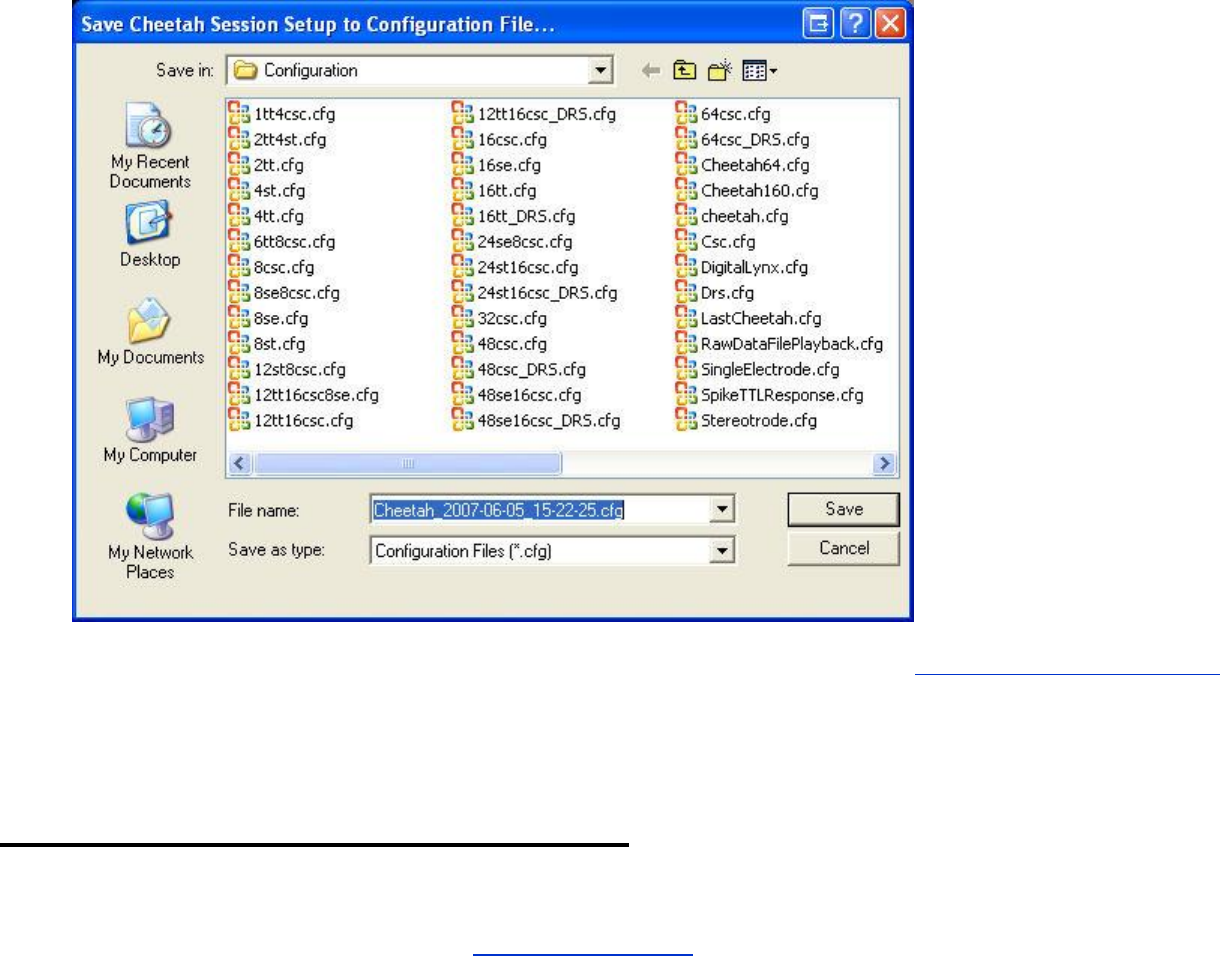
Task: Select file 16csc.cfg
Action: click(501, 140)
